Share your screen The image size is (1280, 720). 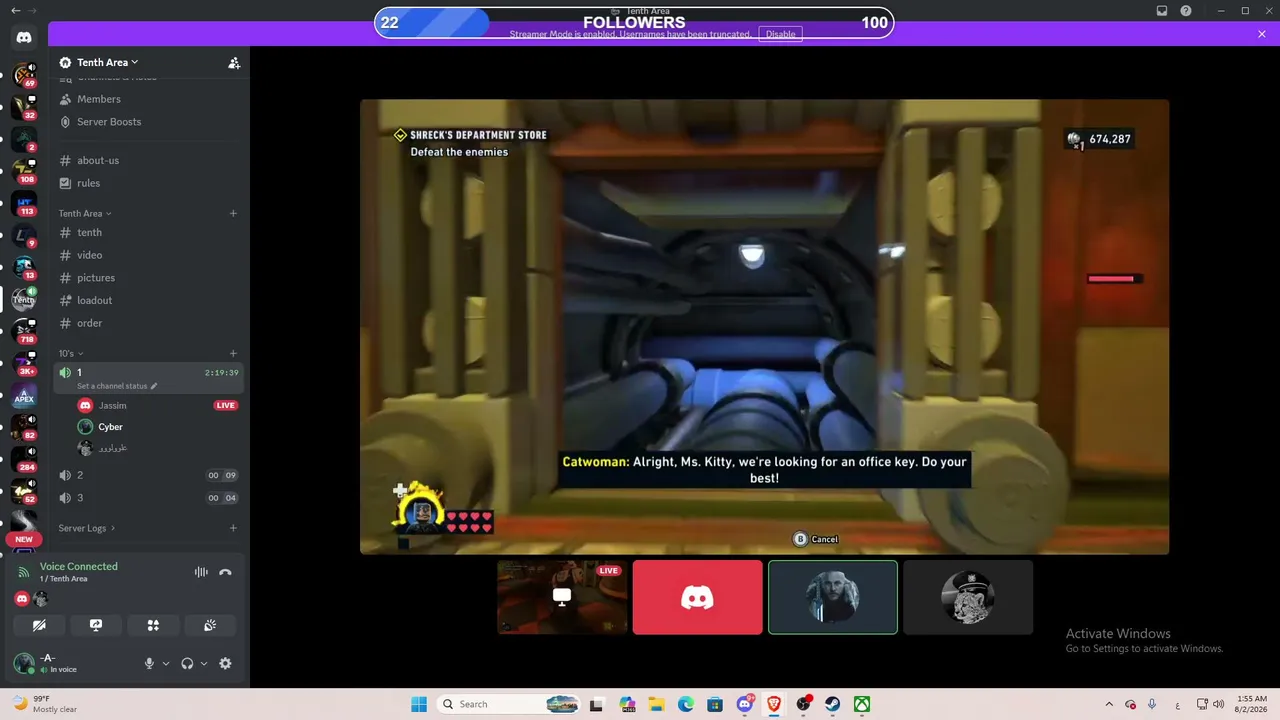point(96,625)
